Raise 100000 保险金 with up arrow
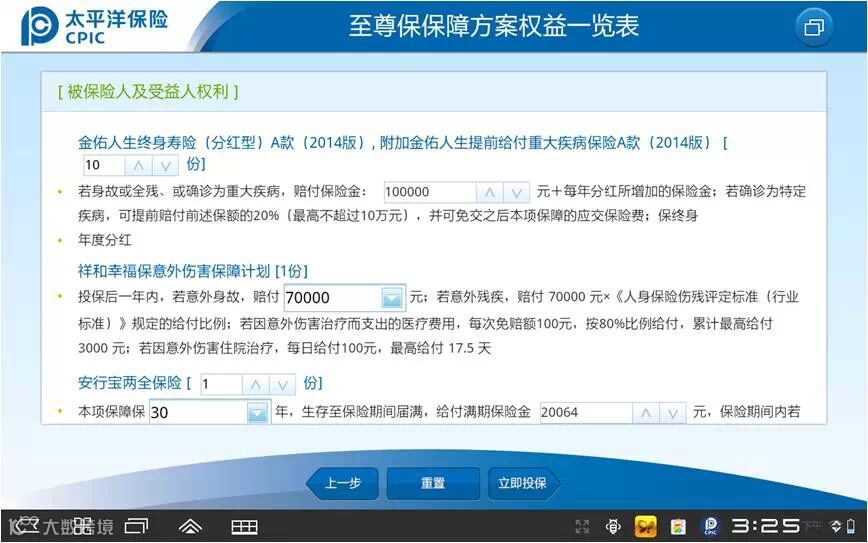The width and height of the screenshot is (868, 543). coord(489,192)
